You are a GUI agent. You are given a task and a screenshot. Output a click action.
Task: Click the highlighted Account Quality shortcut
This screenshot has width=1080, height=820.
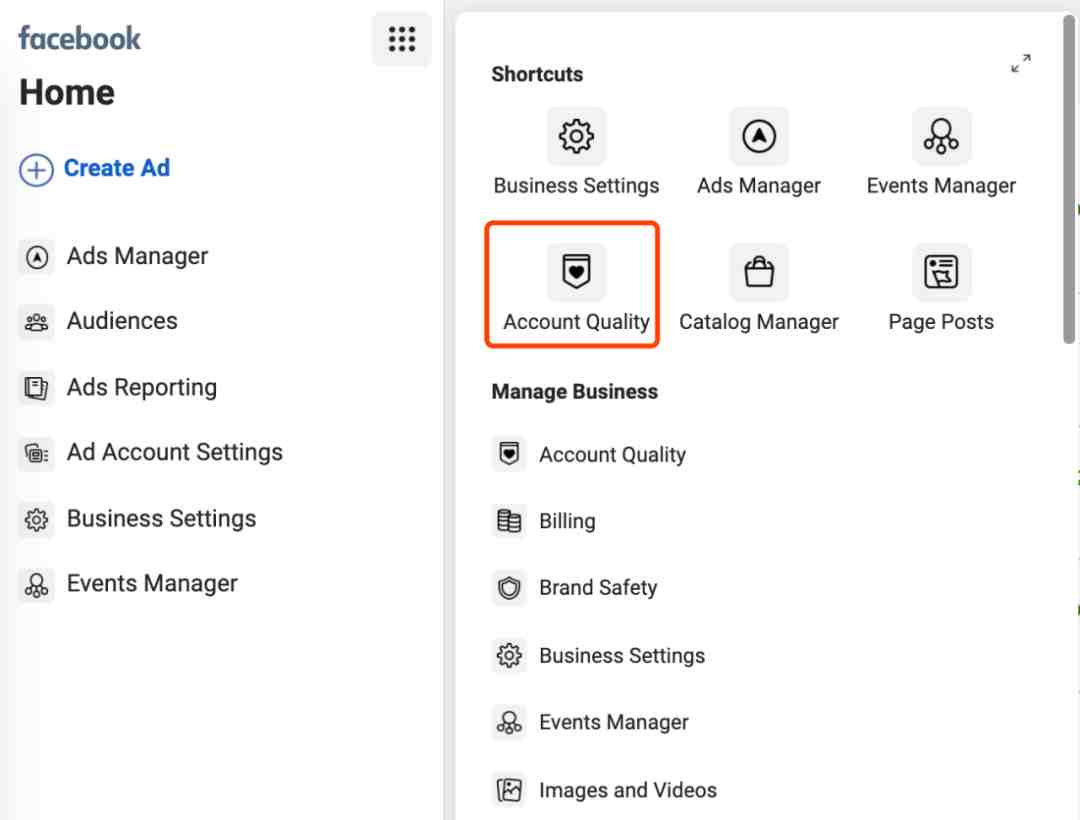576,285
